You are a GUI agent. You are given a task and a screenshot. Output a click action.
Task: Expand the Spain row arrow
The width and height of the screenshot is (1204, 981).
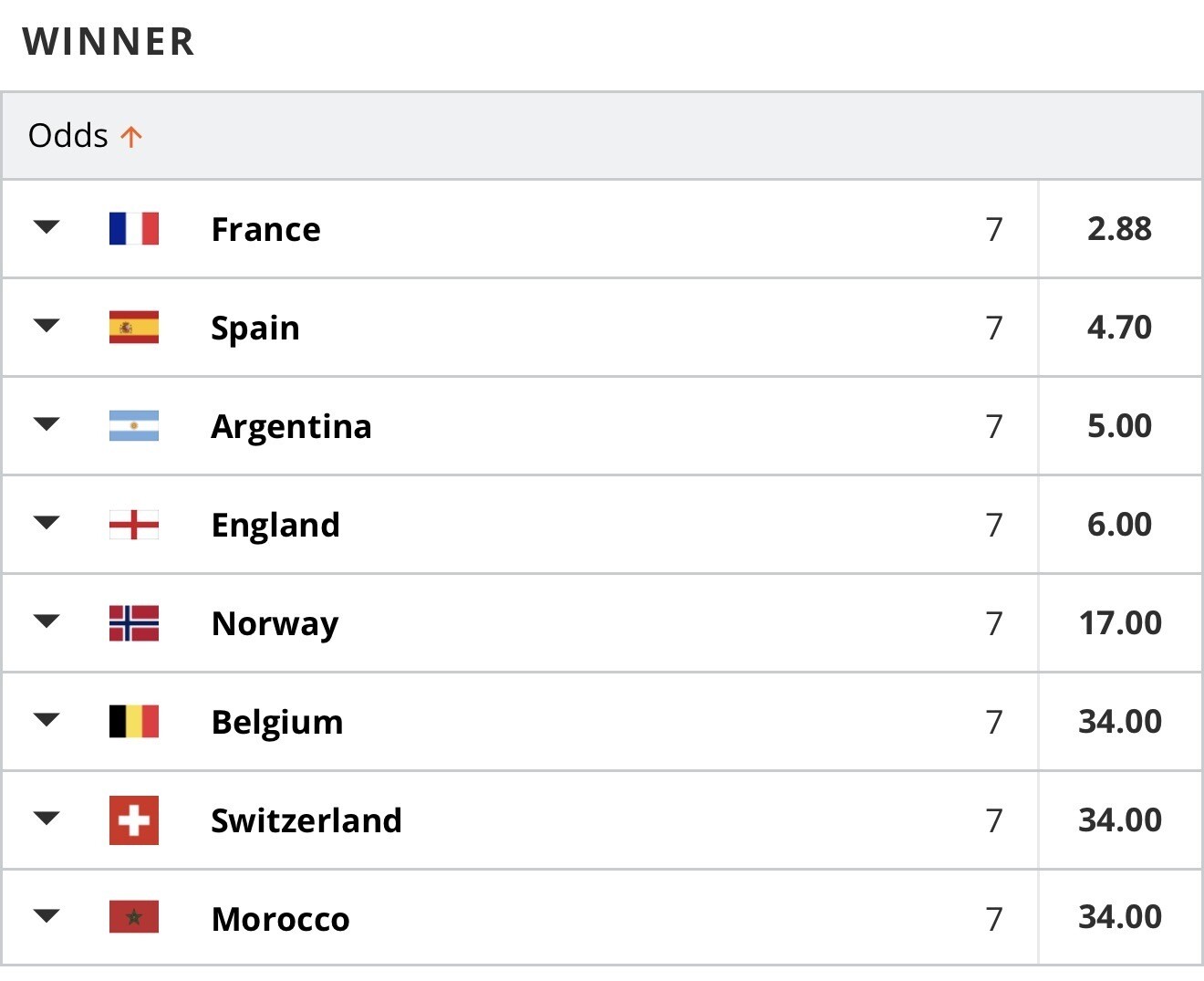click(x=47, y=325)
